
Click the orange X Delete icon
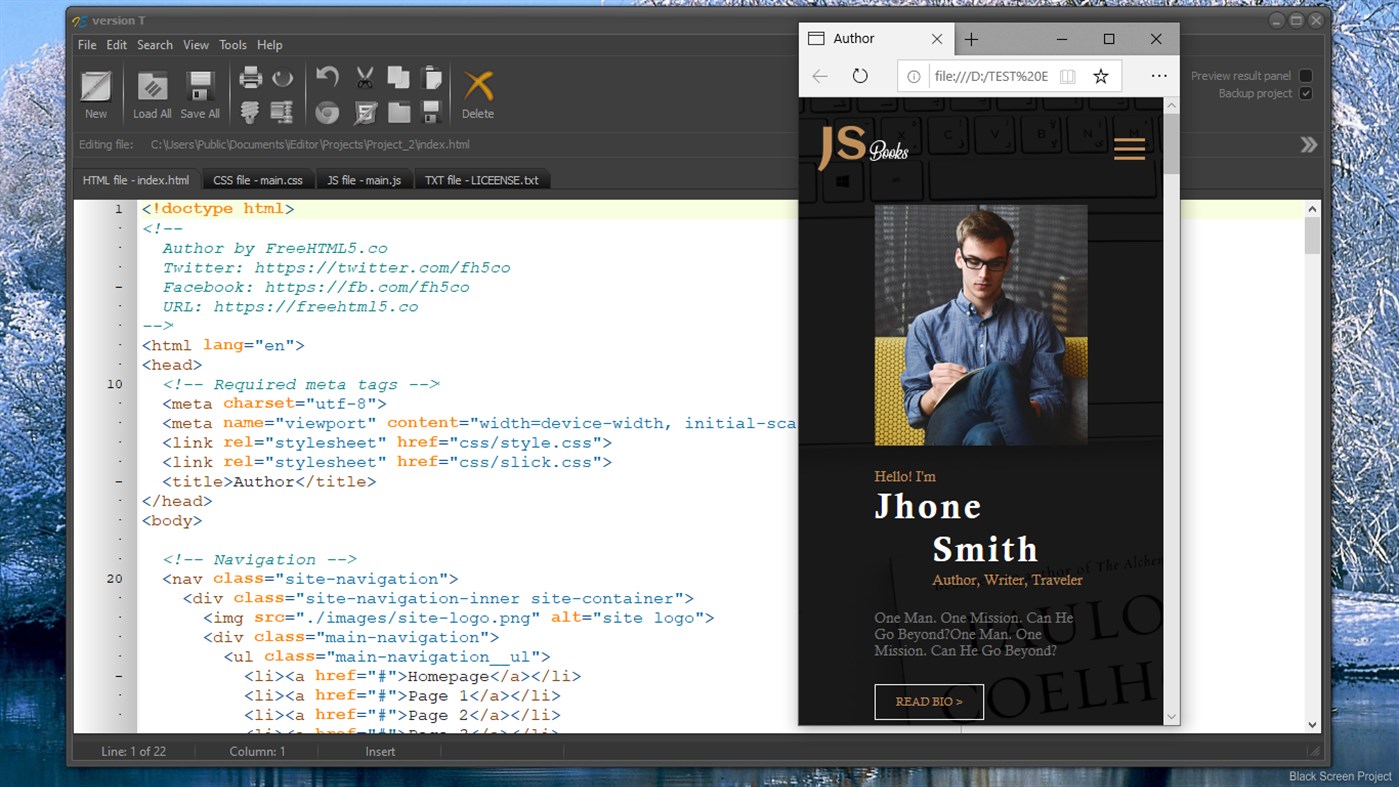pos(478,87)
